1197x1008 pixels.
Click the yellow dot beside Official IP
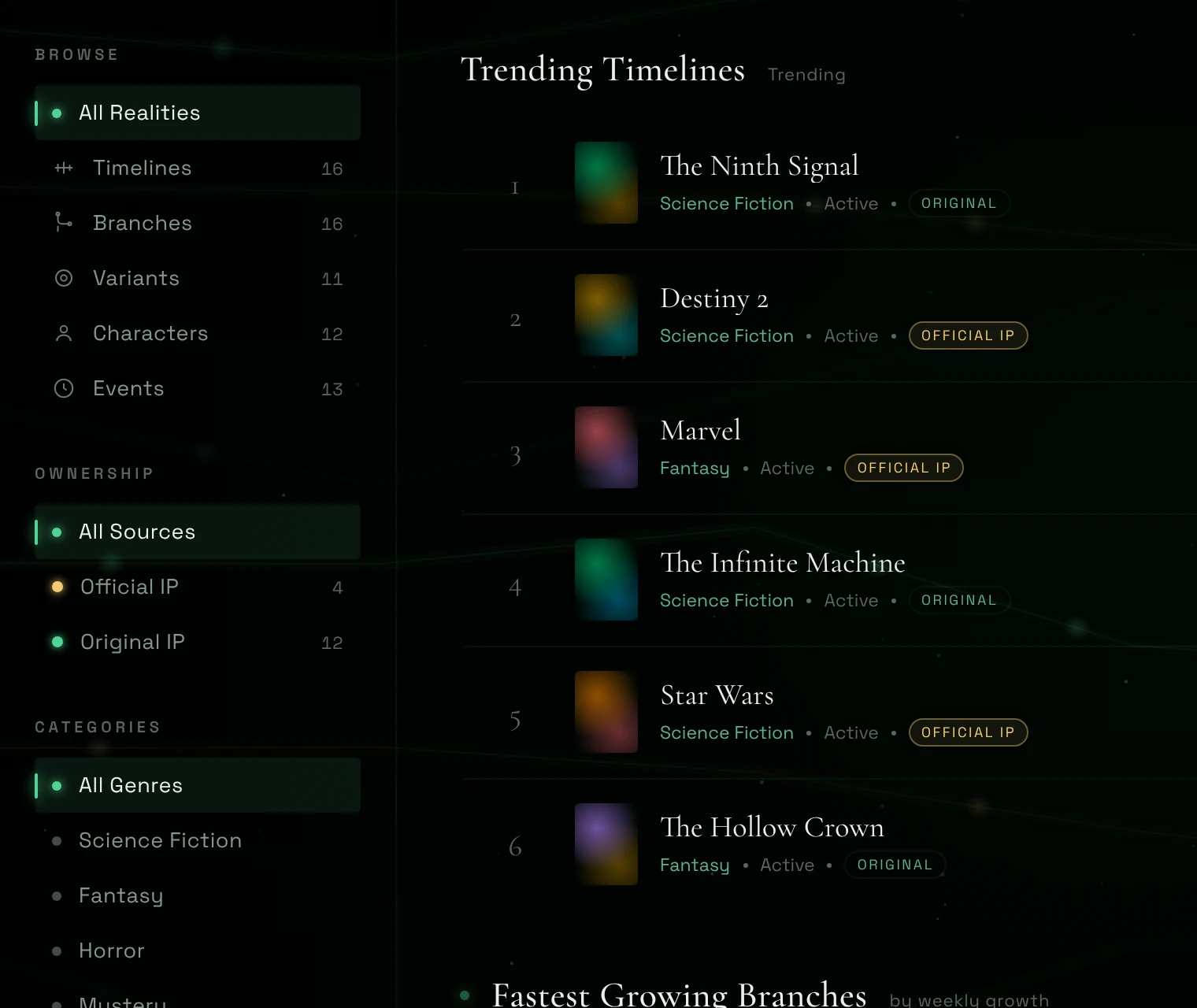point(57,587)
